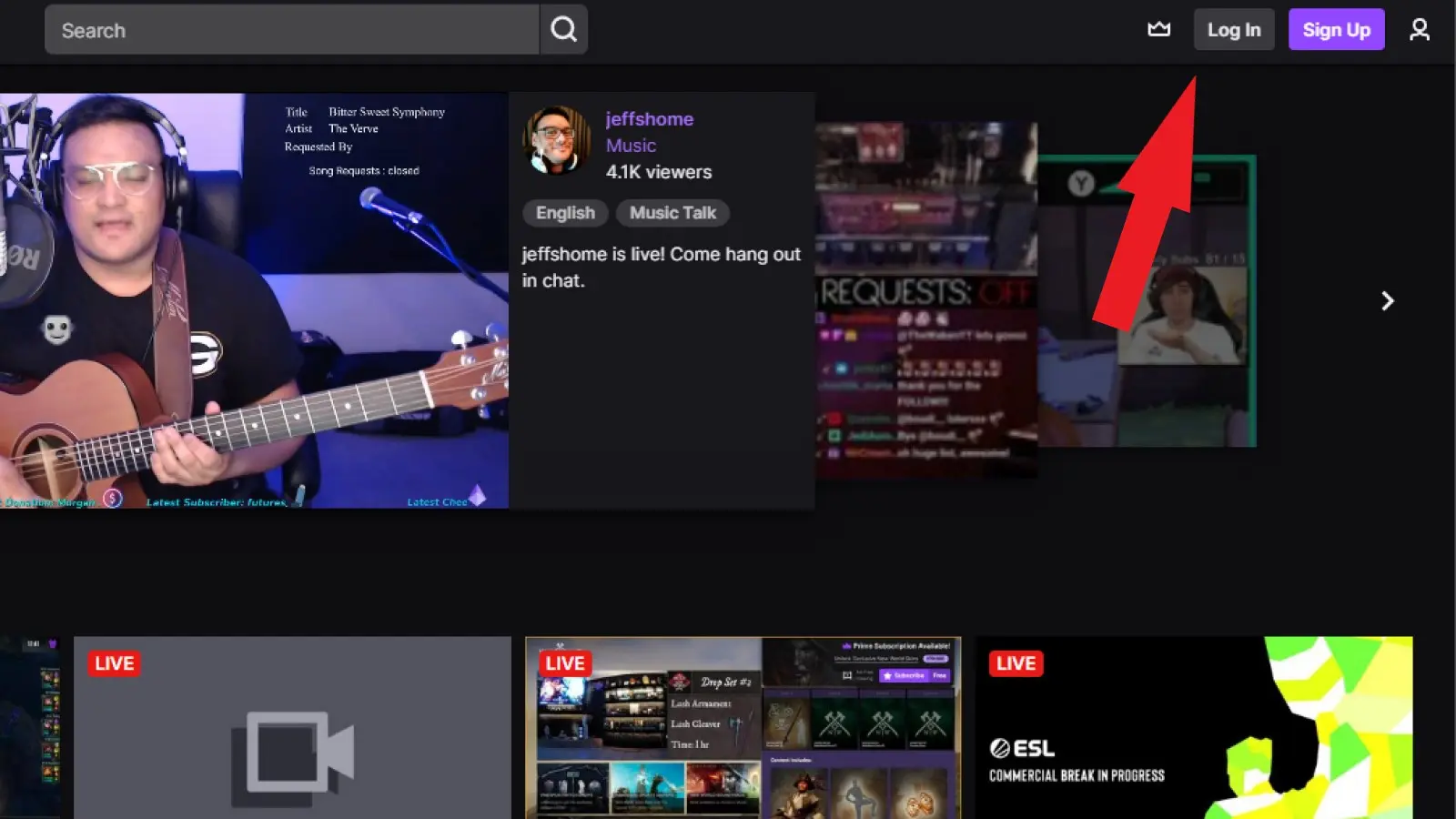Play the featured jeffshome guitar stream
Viewport: 1456px width, 819px height.
(x=254, y=300)
